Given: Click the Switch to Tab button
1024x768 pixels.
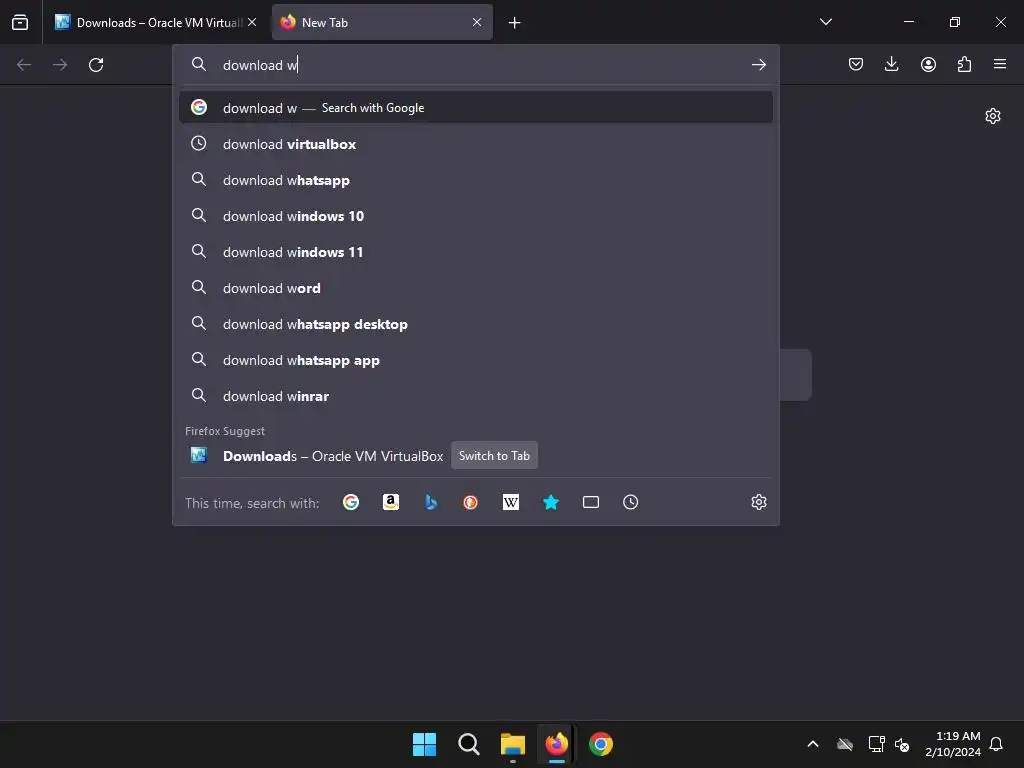Looking at the screenshot, I should pos(494,456).
